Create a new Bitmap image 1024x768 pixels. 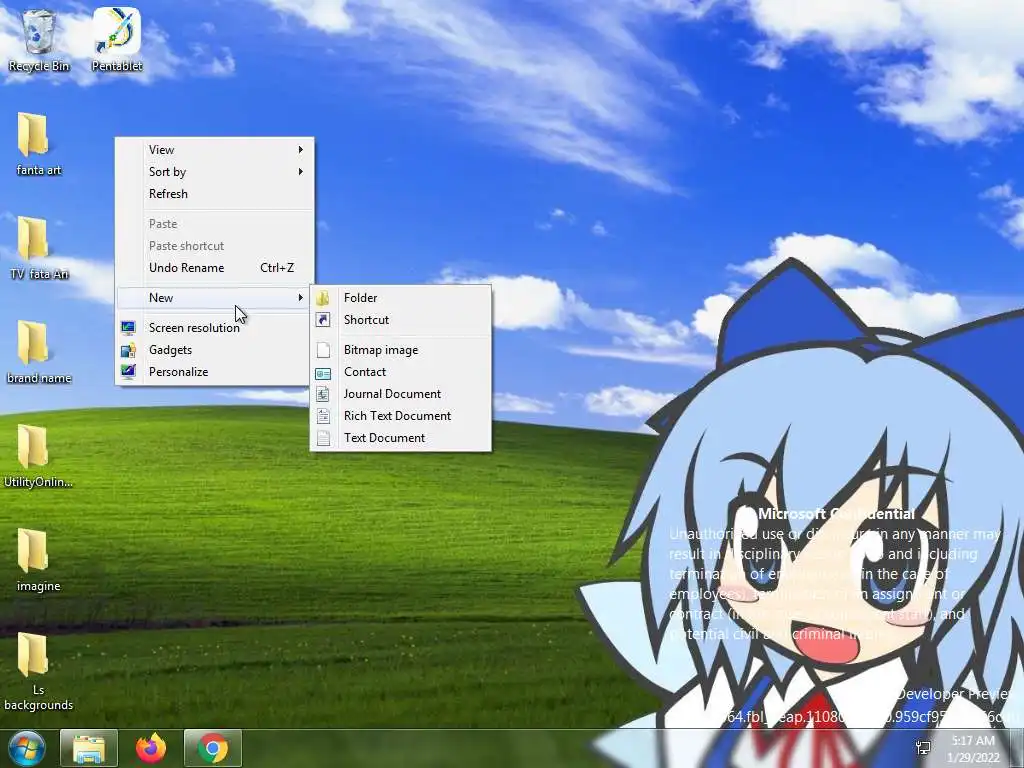coord(400,350)
